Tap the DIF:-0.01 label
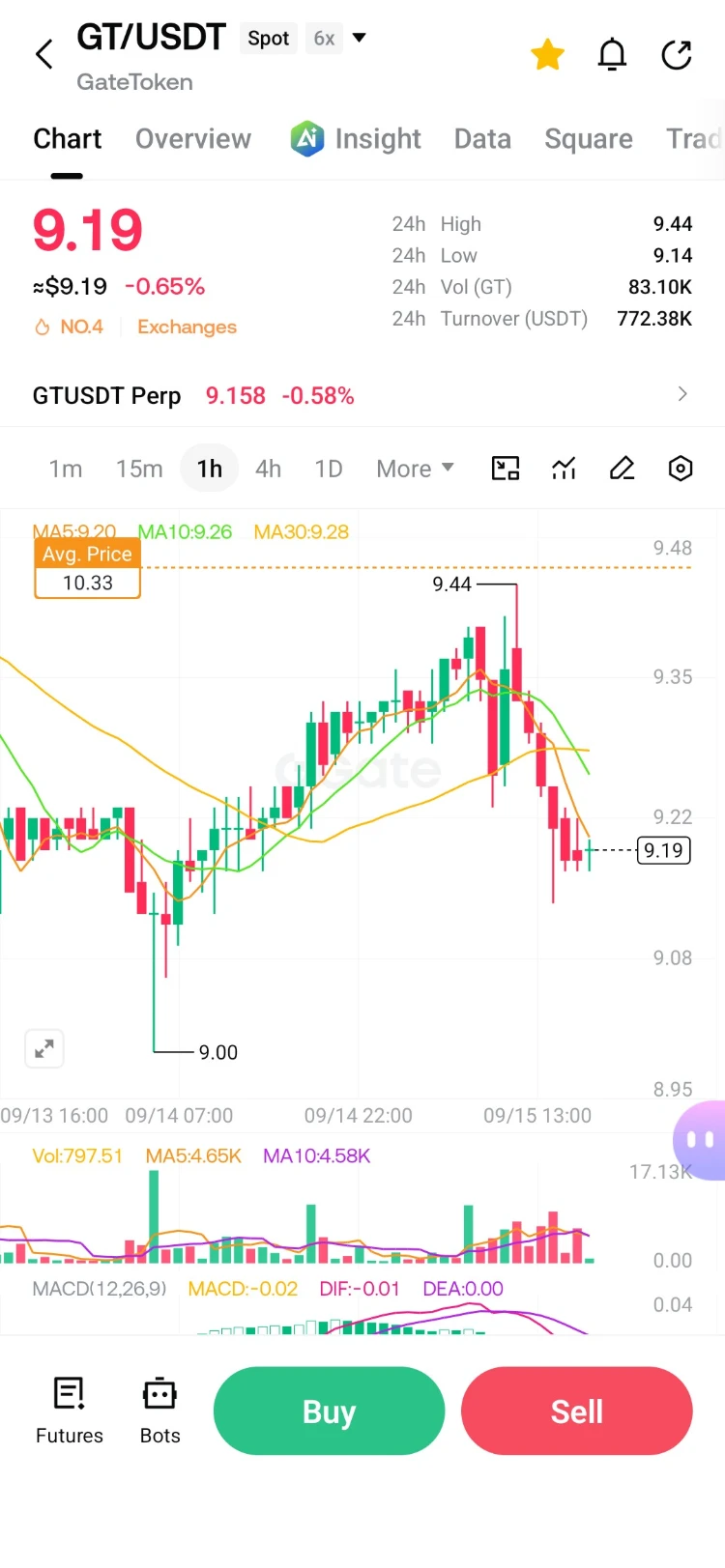 click(360, 1289)
